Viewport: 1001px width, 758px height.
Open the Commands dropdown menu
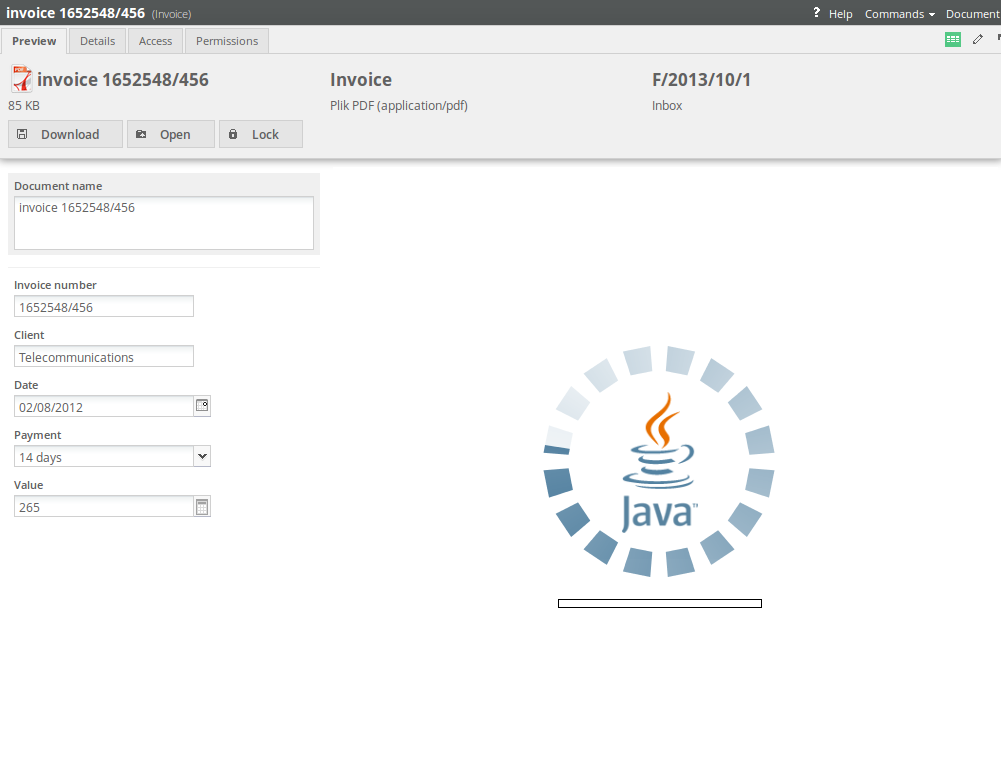(x=899, y=14)
